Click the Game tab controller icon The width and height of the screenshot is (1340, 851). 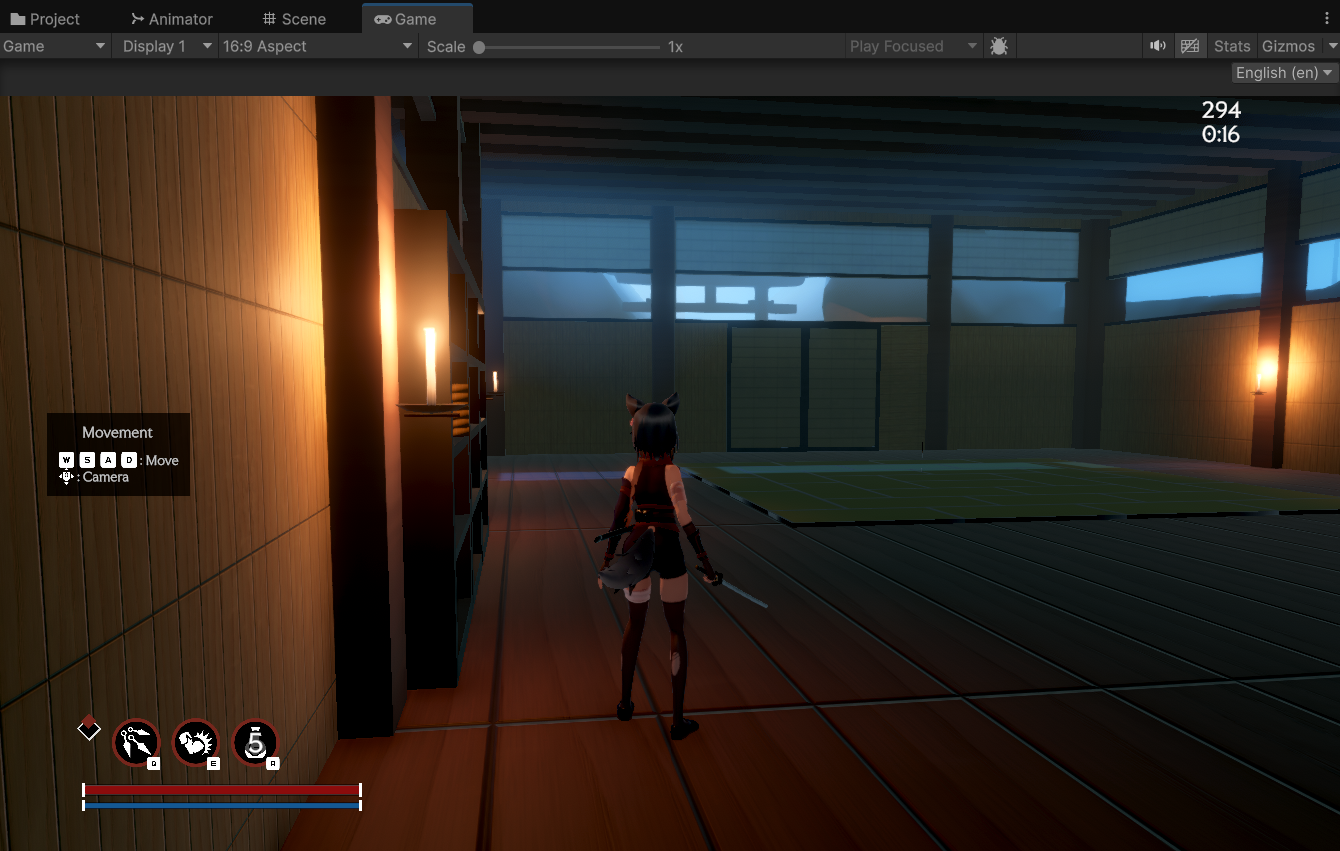coord(383,19)
